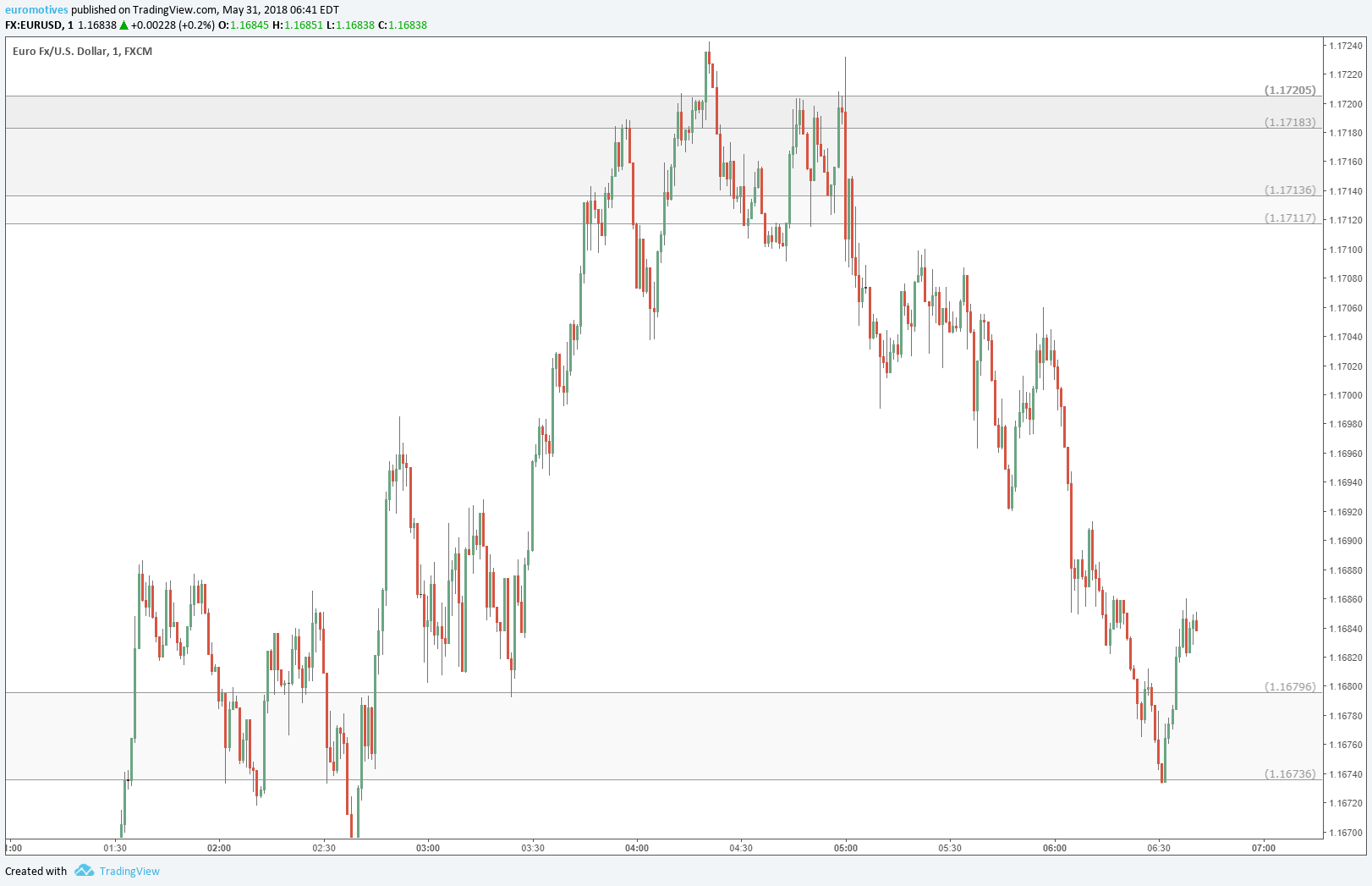
Task: Click the 1.16736 level label
Action: pyautogui.click(x=1290, y=773)
